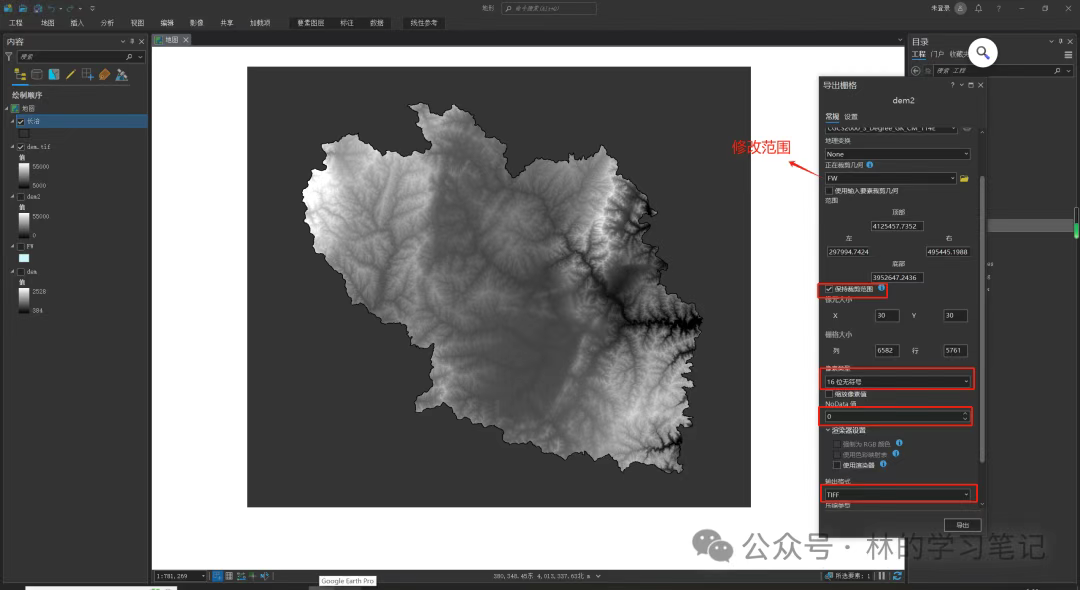This screenshot has width=1080, height=590.
Task: Click the List By Drawing Order icon
Action: point(20,74)
